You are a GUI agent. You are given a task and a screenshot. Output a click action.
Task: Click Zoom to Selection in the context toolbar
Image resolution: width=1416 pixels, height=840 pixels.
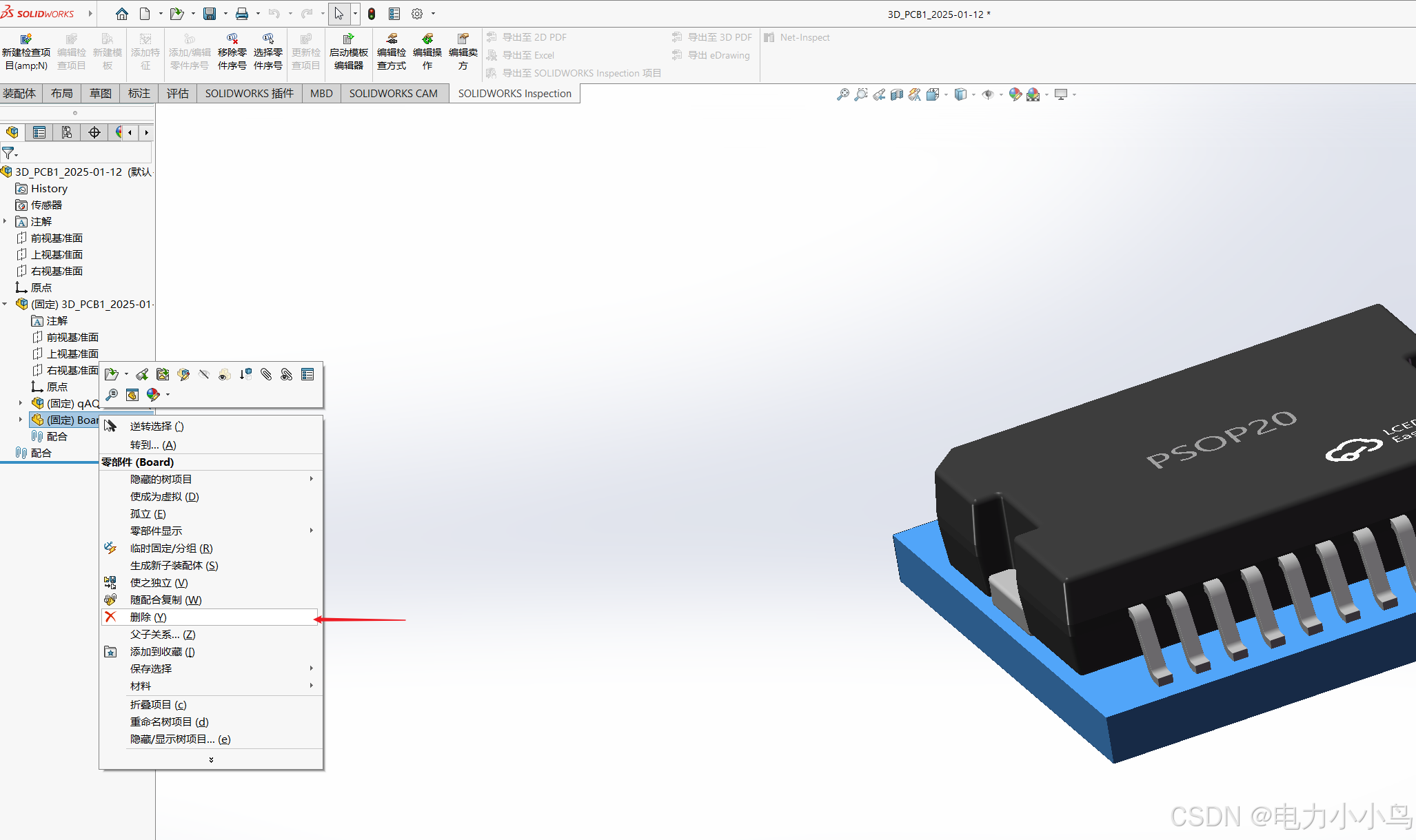111,395
